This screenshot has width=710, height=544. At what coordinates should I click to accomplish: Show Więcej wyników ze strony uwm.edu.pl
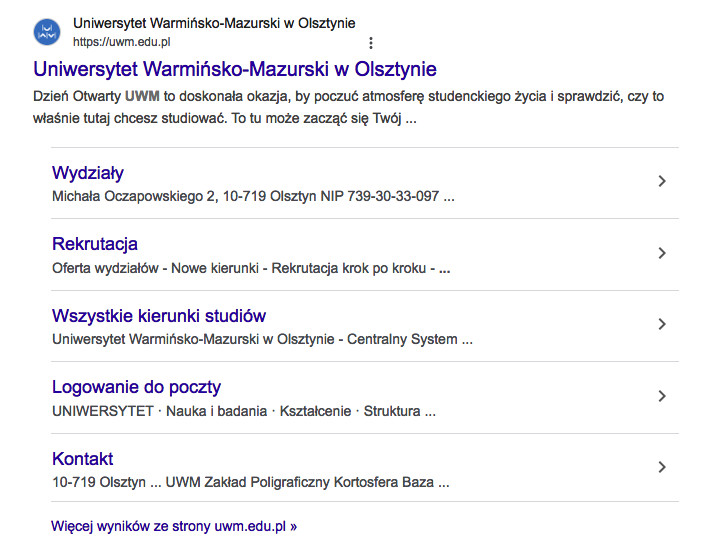point(174,526)
